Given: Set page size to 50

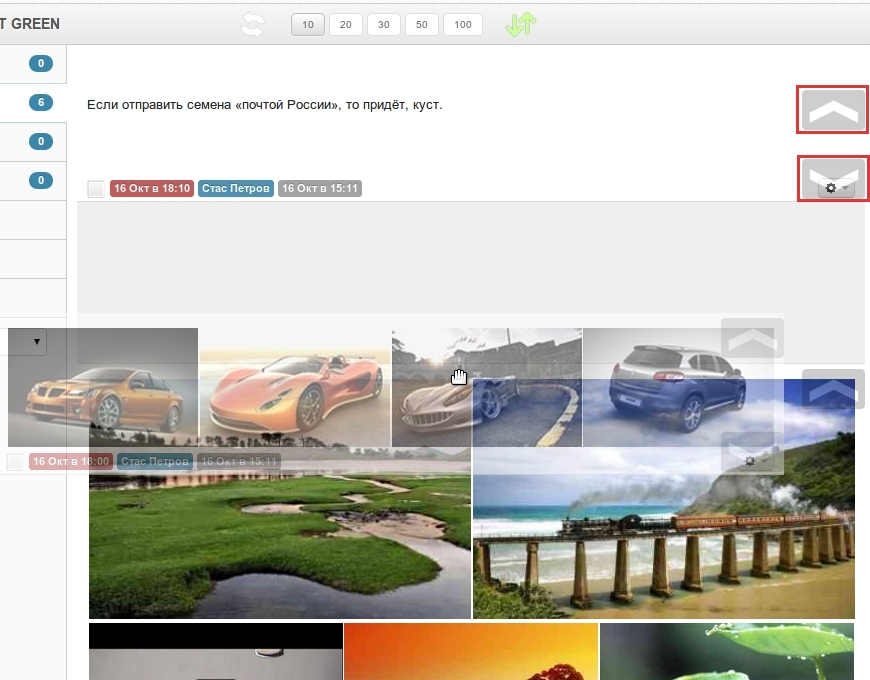Looking at the screenshot, I should click(x=422, y=25).
